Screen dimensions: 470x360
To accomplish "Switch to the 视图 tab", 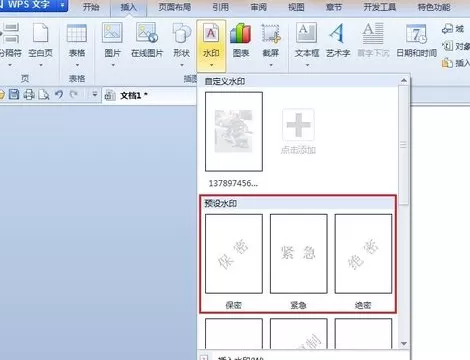I will pyautogui.click(x=296, y=7).
